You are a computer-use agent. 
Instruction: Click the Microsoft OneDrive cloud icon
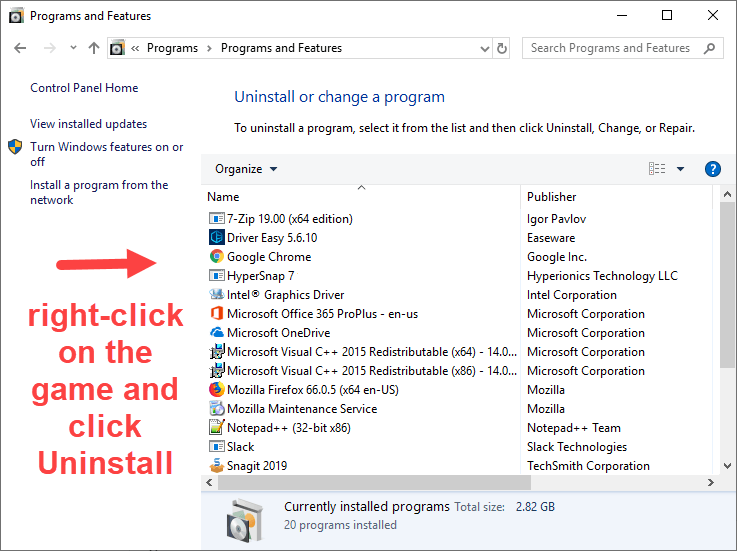pyautogui.click(x=216, y=332)
